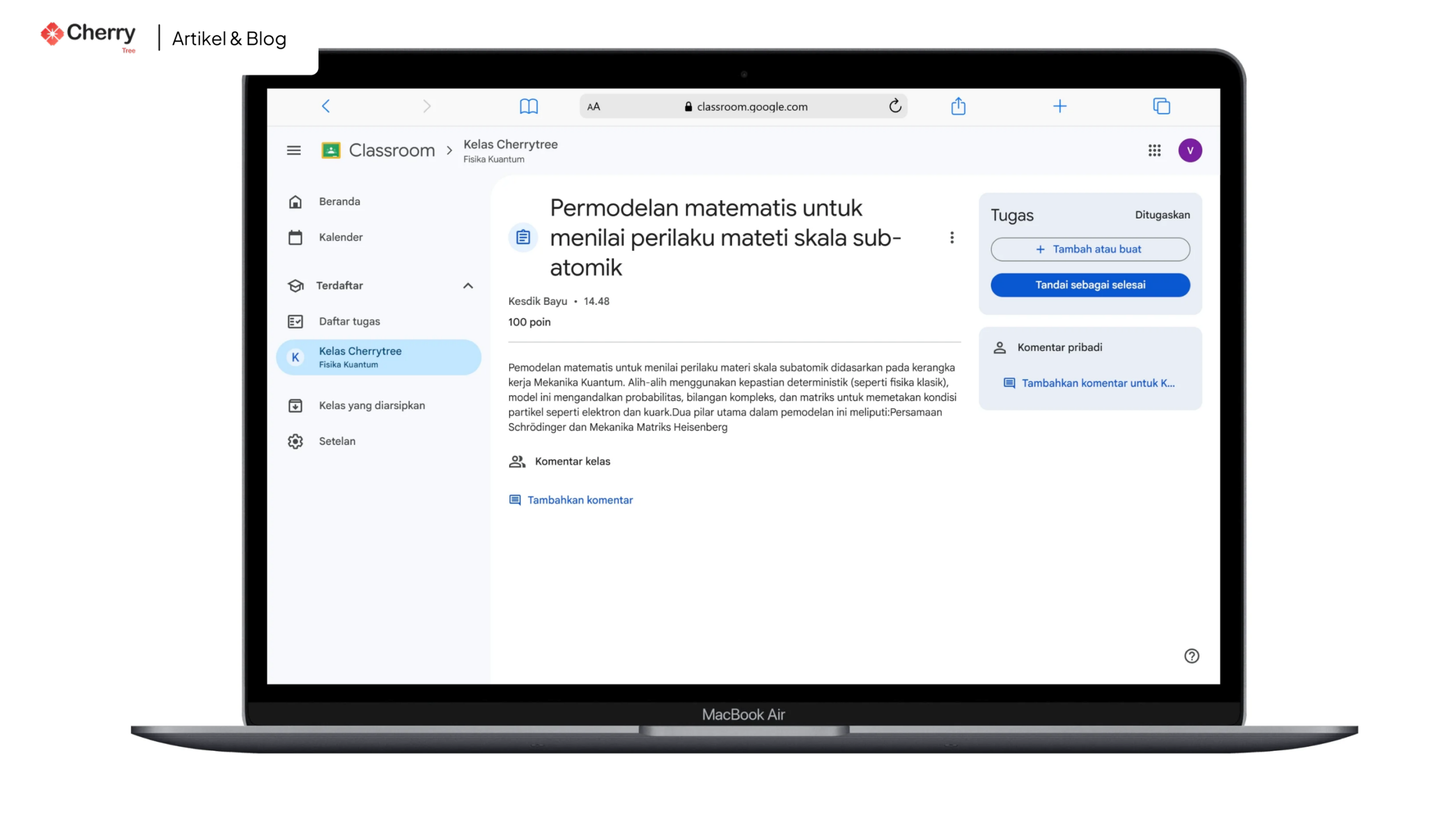Open the Google apps grid
This screenshot has width=1456, height=819.
tap(1154, 150)
